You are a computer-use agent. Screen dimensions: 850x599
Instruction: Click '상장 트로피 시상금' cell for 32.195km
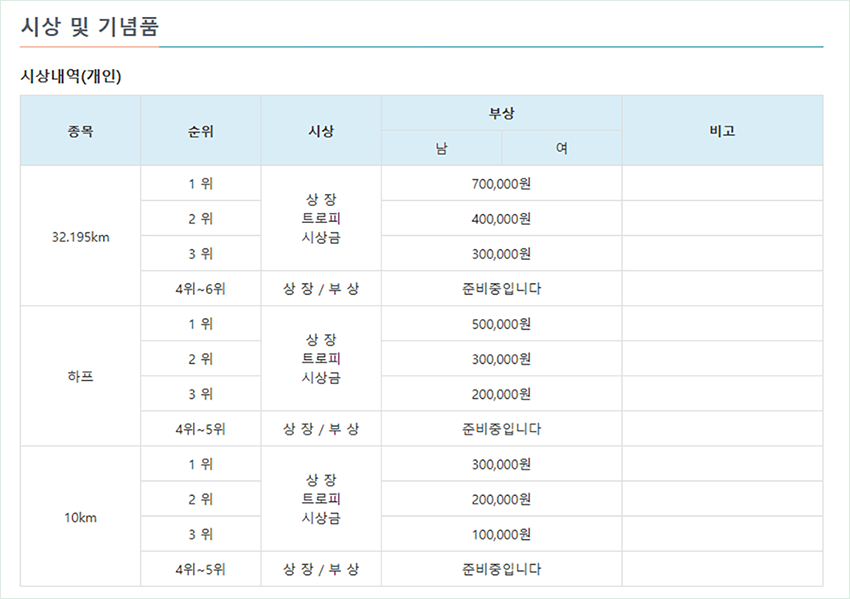click(x=321, y=218)
